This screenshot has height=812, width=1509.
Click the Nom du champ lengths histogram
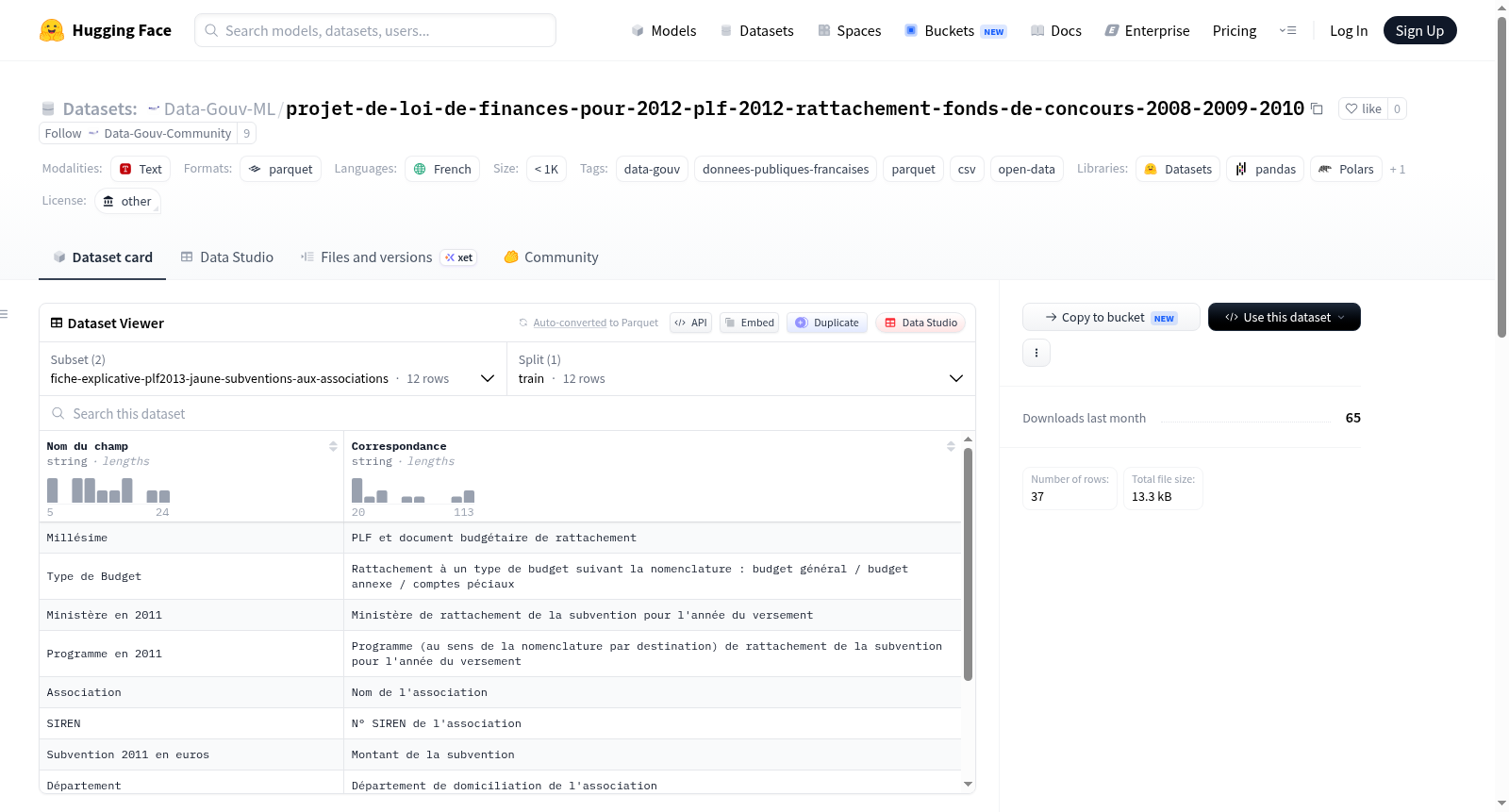[x=108, y=490]
